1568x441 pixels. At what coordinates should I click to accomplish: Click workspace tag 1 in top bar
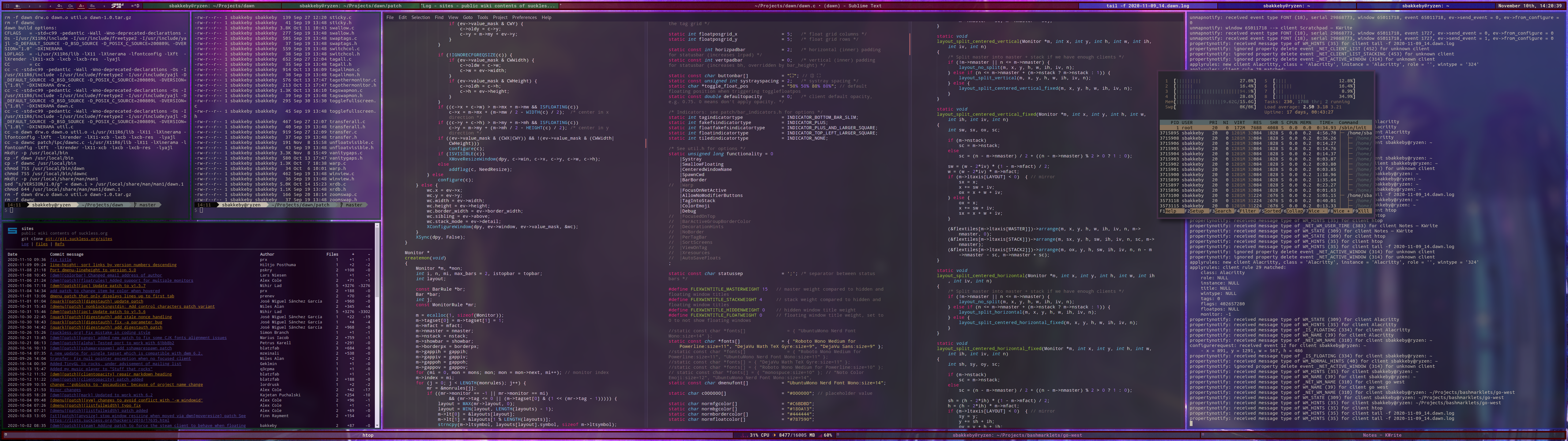[18, 6]
